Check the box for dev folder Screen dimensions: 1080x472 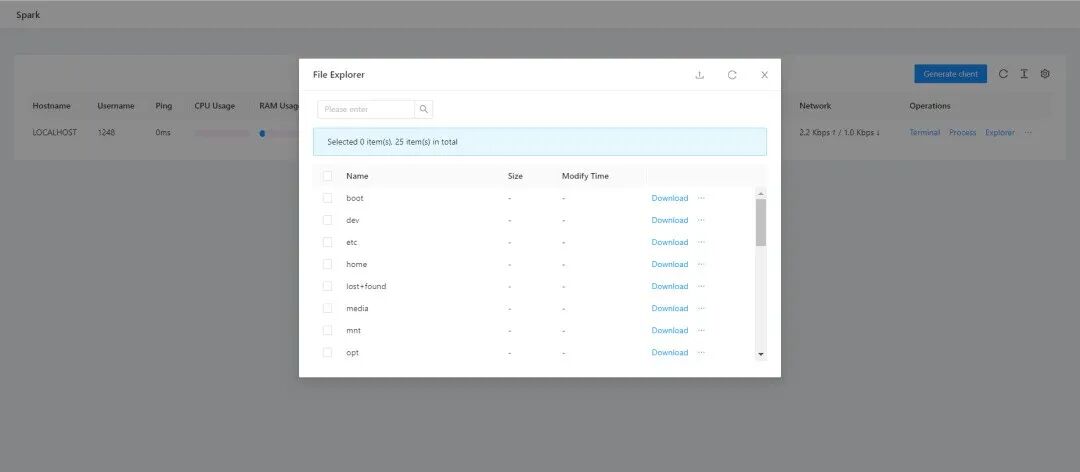pos(327,220)
